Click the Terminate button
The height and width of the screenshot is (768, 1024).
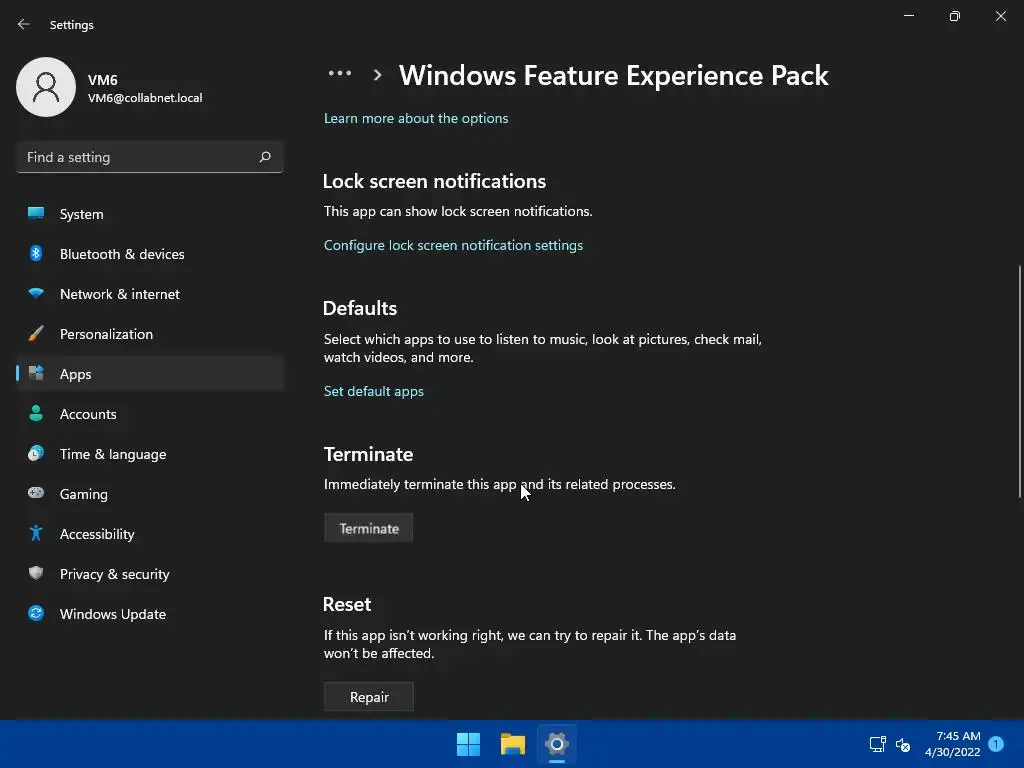[368, 528]
